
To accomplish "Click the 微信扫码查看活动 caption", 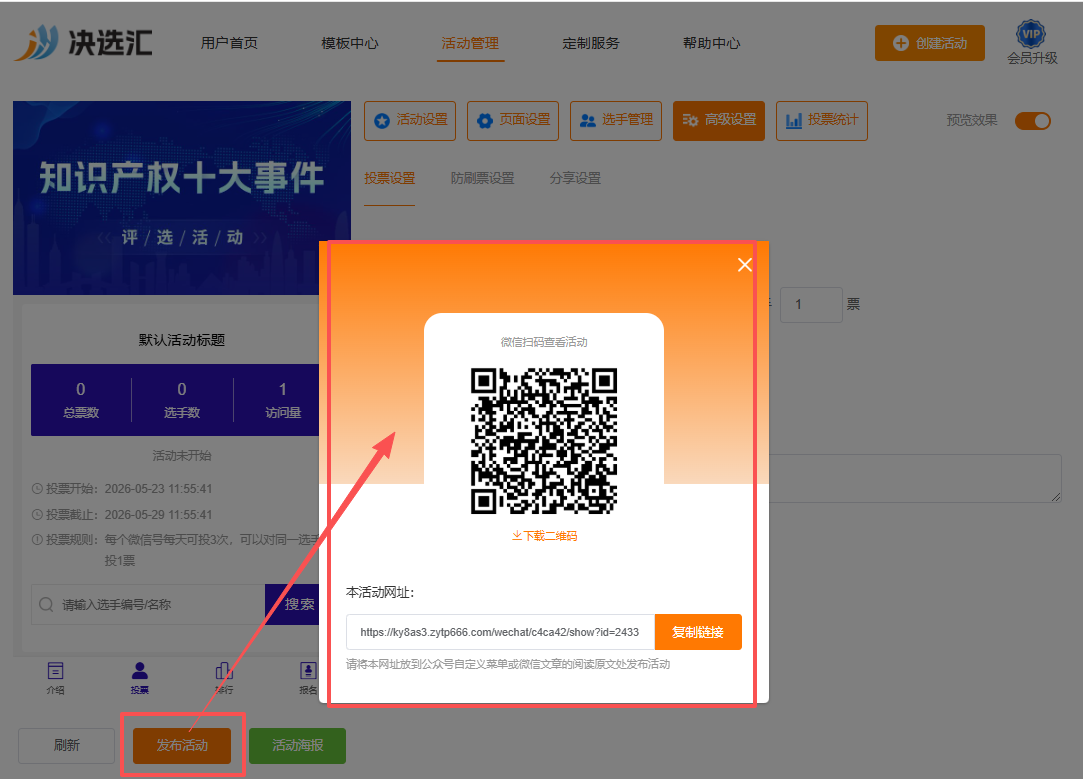I will pyautogui.click(x=544, y=342).
